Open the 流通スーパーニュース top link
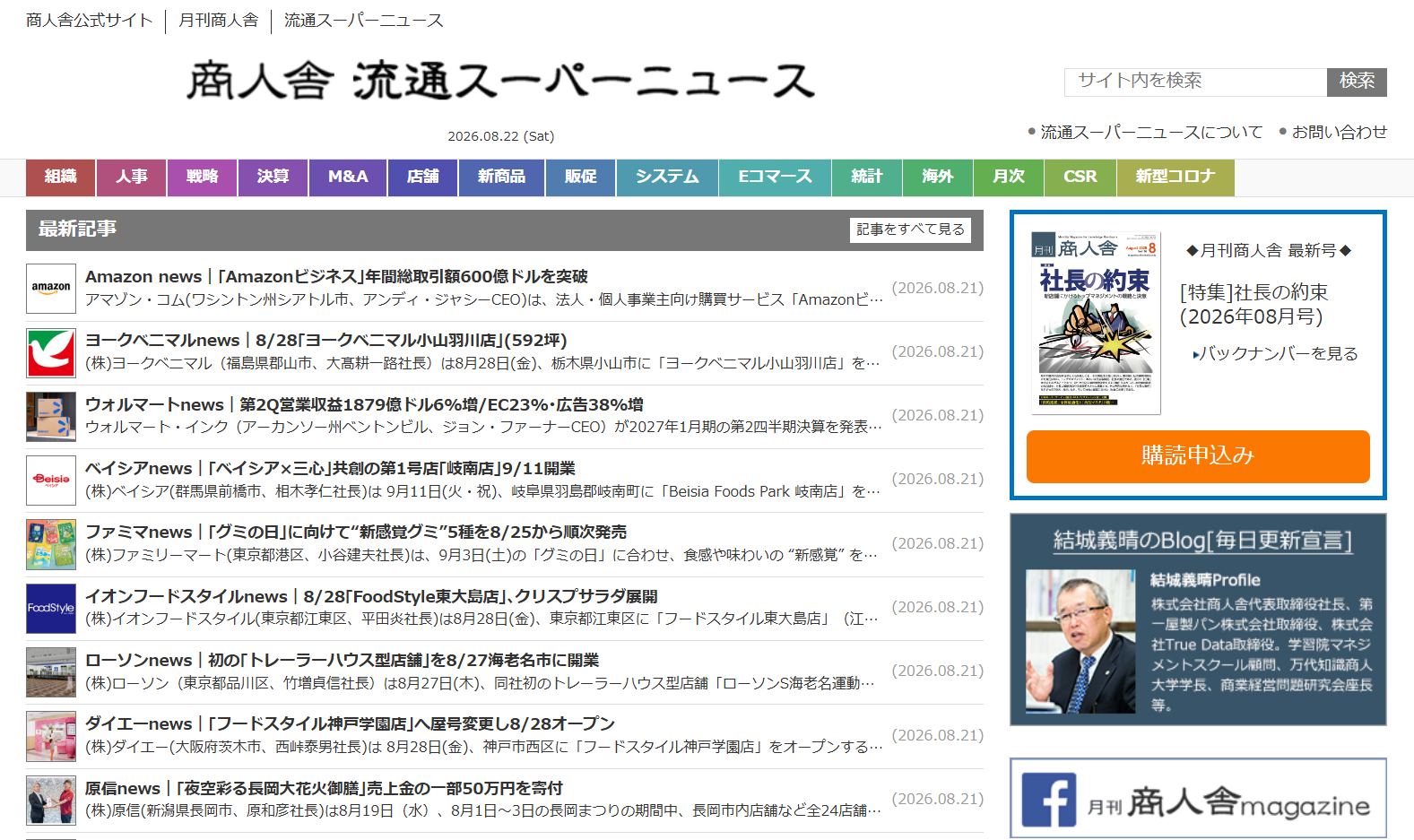The height and width of the screenshot is (840, 1414). pyautogui.click(x=364, y=21)
